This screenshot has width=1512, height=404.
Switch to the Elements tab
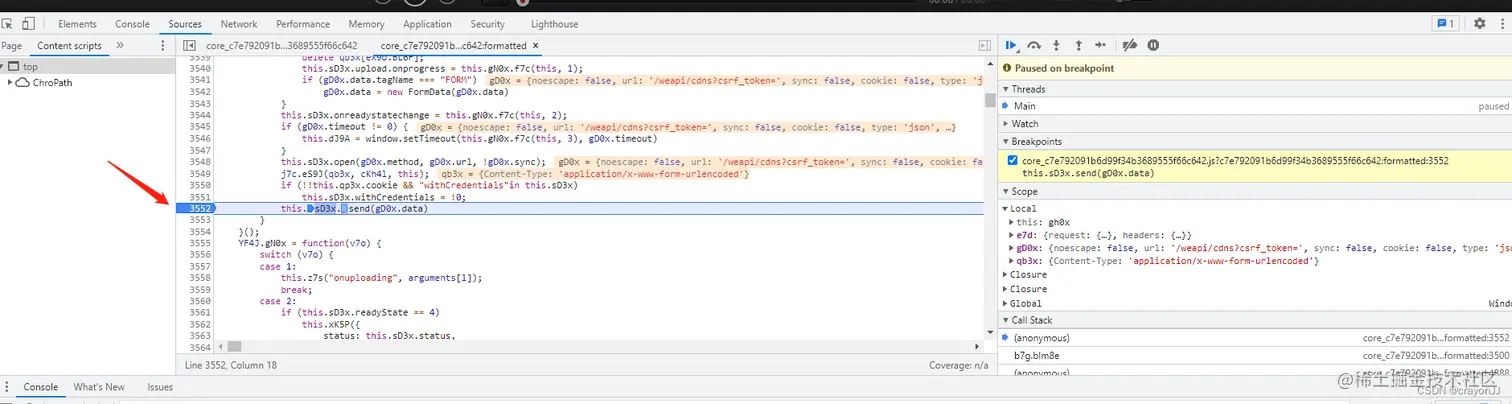point(78,24)
